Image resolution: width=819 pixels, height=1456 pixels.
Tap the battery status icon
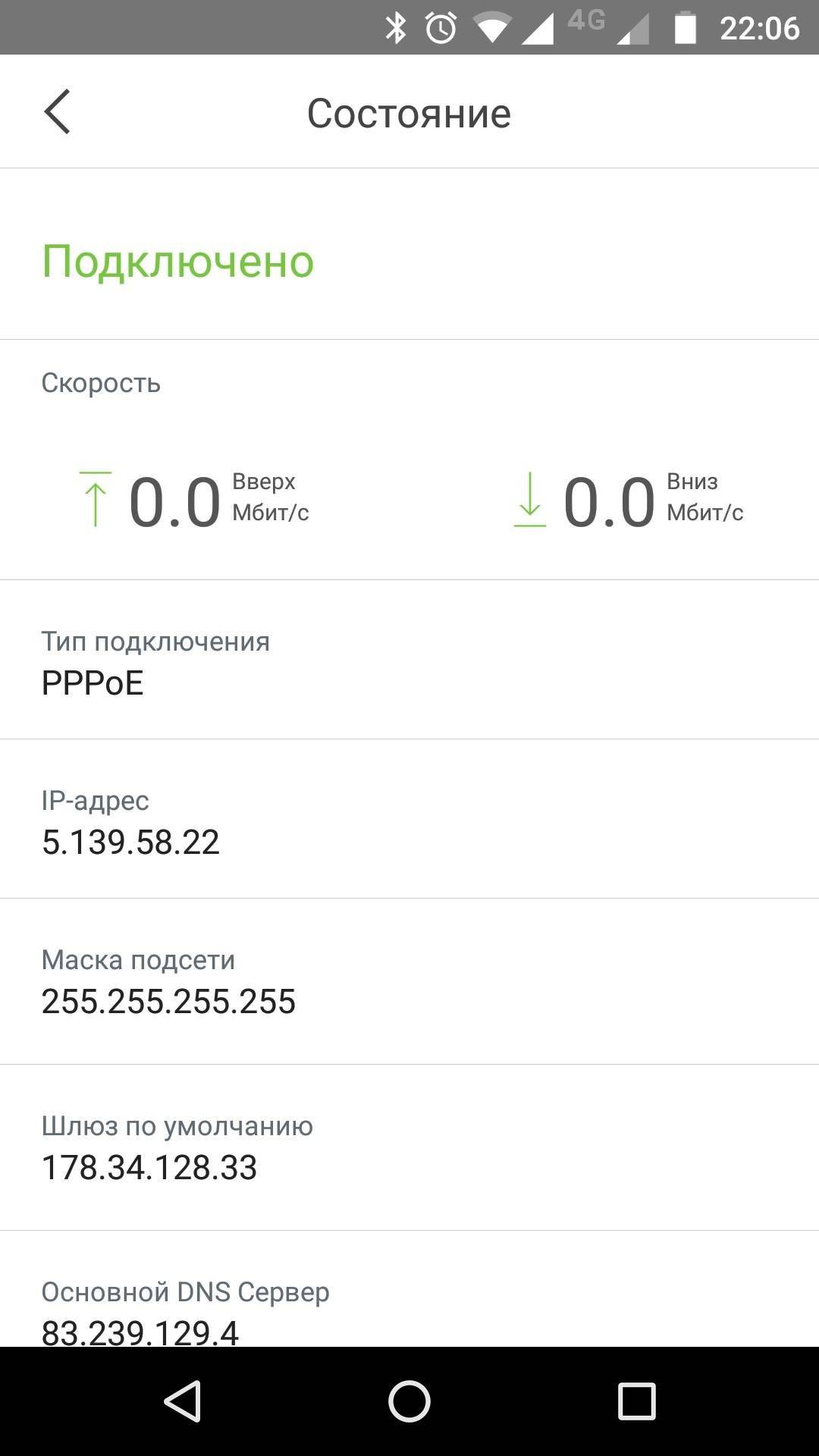tap(685, 28)
